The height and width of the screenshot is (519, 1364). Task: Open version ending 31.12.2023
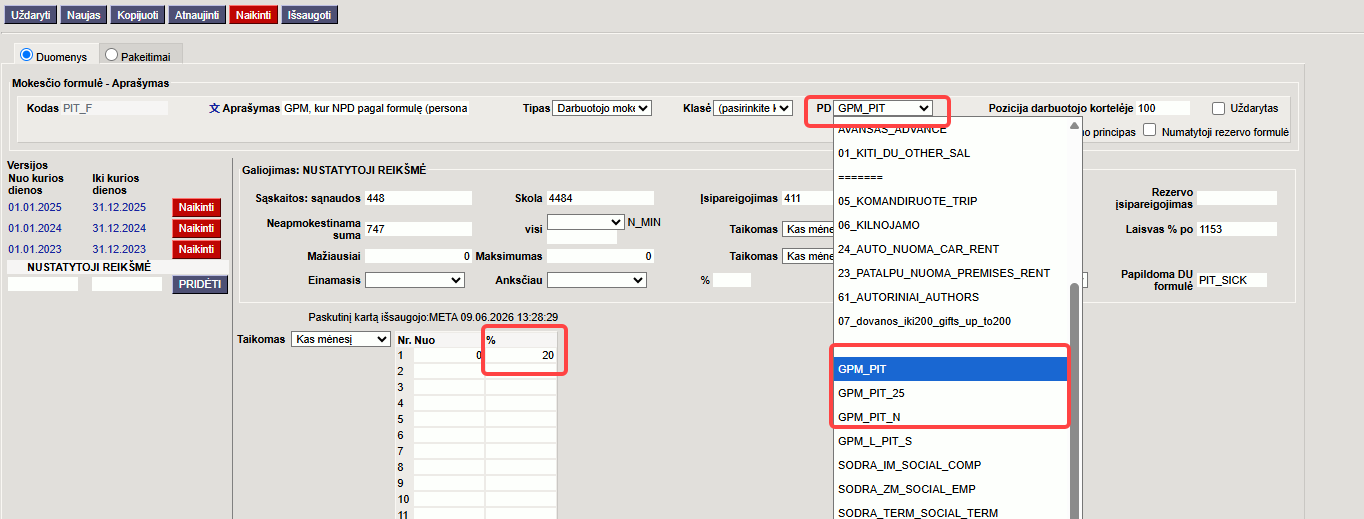pos(119,249)
